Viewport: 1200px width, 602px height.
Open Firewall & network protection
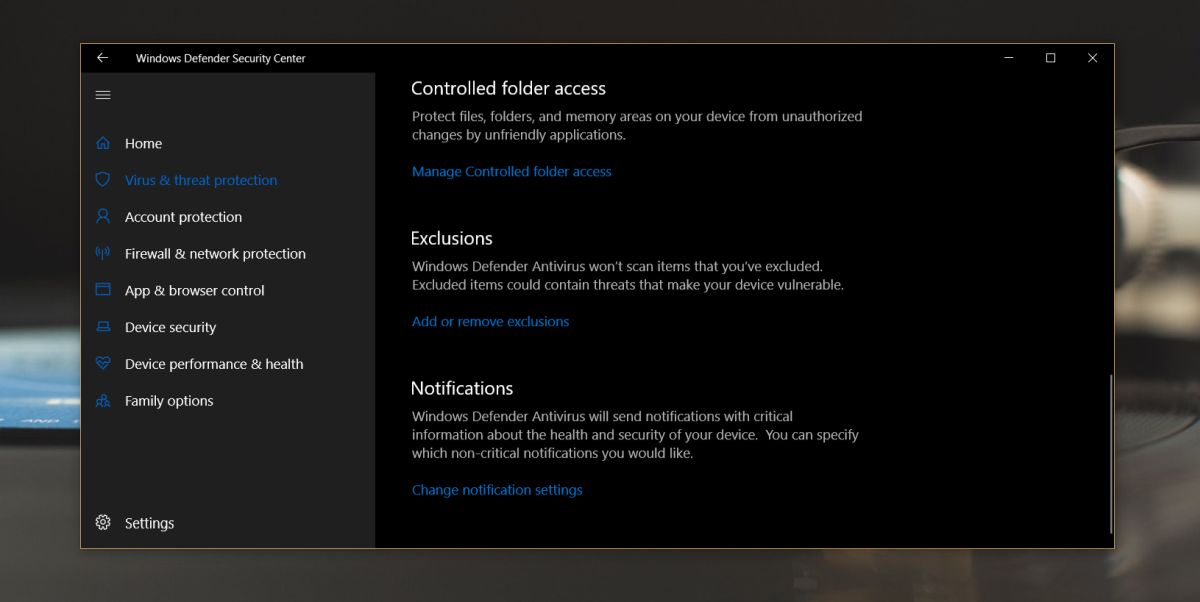(215, 254)
